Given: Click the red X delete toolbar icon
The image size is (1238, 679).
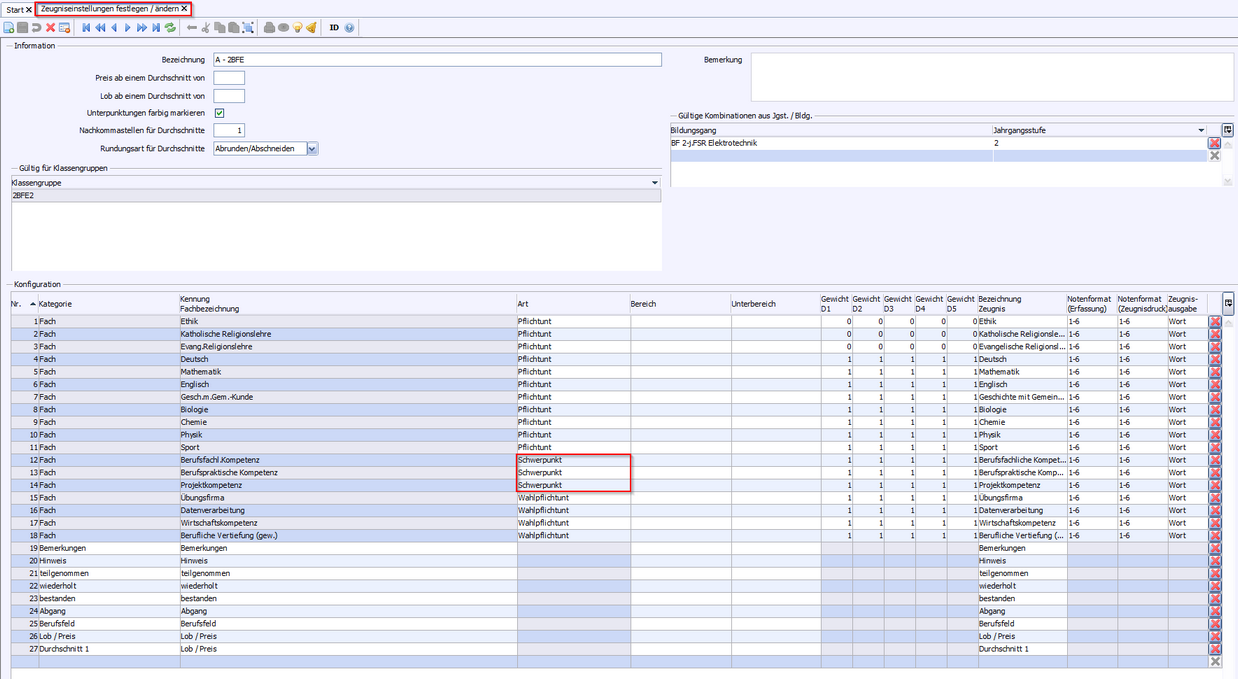Looking at the screenshot, I should click(x=50, y=28).
